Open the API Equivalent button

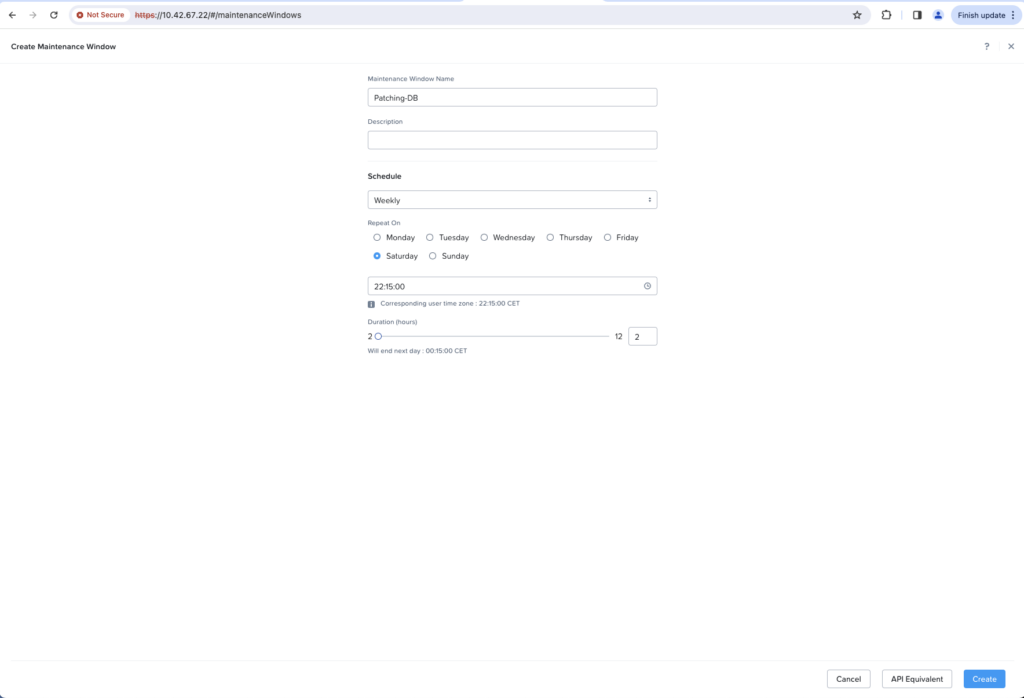[x=917, y=679]
